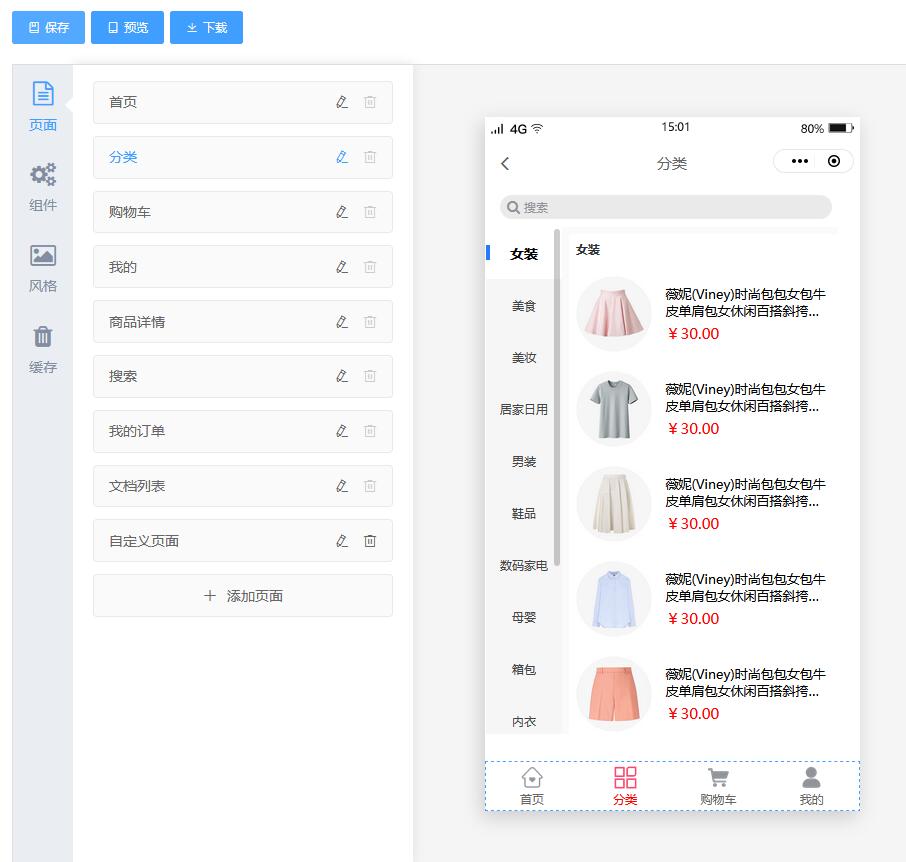Edit the 购物车 page via pencil icon
The width and height of the screenshot is (906, 862).
click(342, 212)
